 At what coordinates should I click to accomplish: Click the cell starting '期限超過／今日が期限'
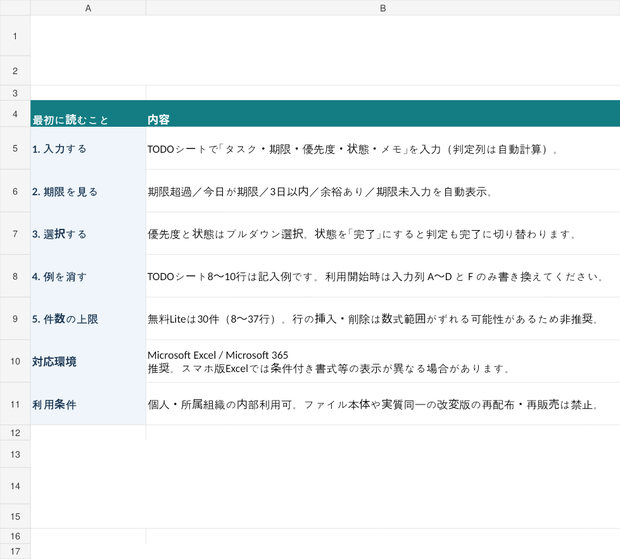[x=383, y=191]
